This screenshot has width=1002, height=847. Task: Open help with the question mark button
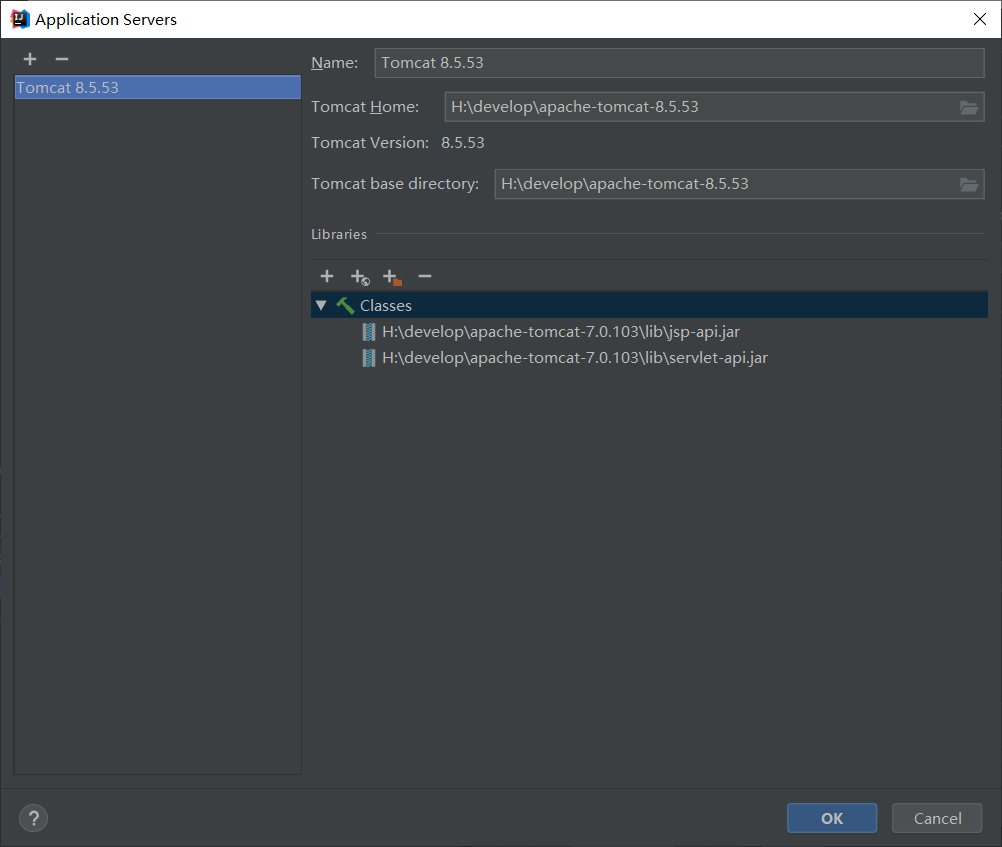pos(34,818)
